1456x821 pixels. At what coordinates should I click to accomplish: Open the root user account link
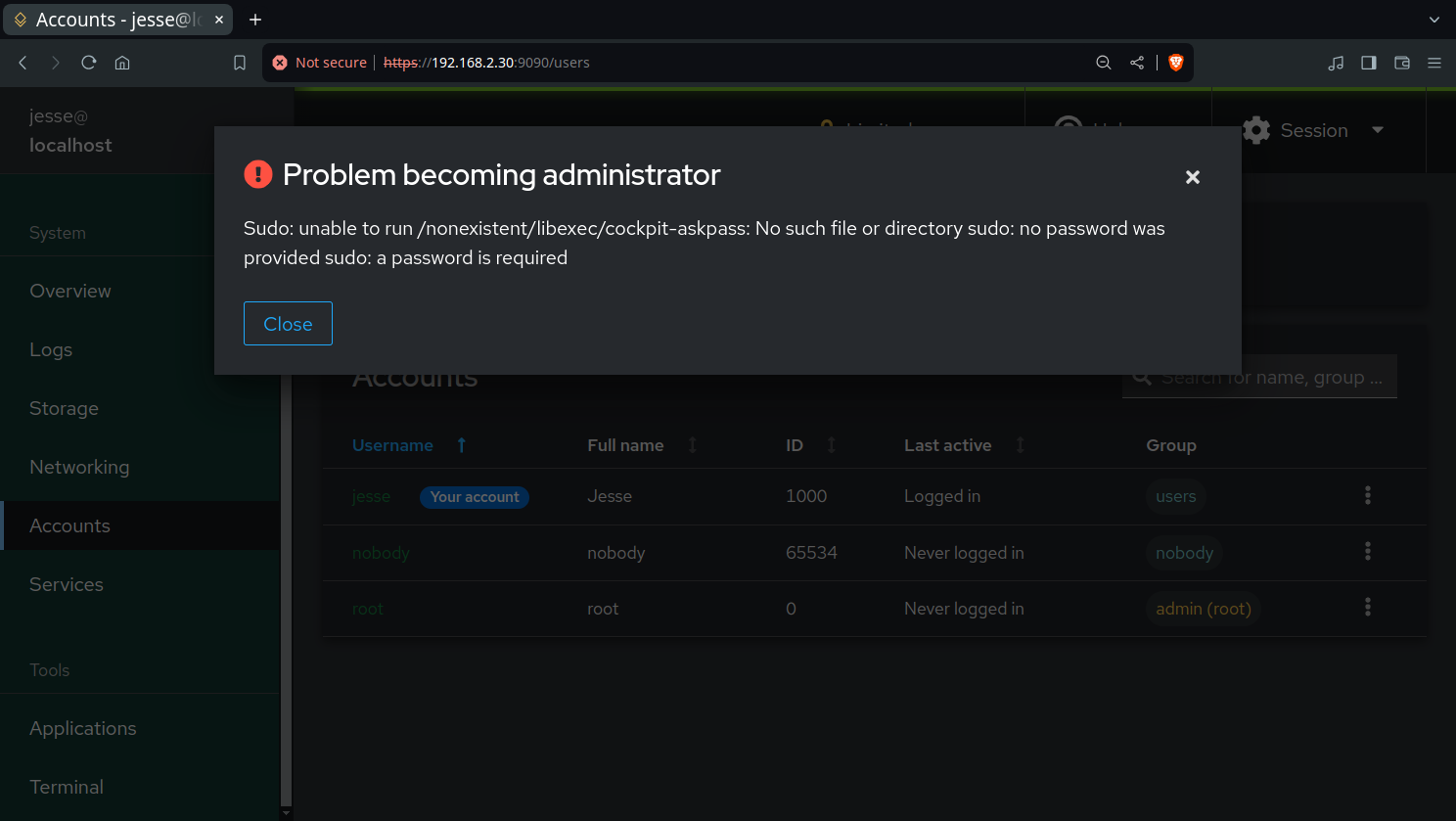click(x=368, y=609)
